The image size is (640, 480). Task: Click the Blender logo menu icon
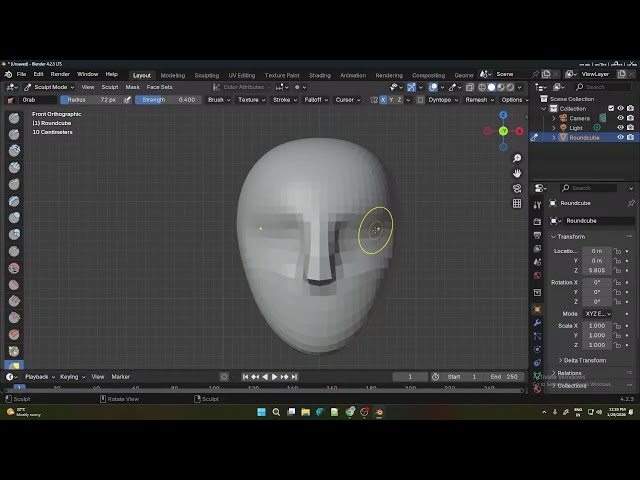(8, 74)
